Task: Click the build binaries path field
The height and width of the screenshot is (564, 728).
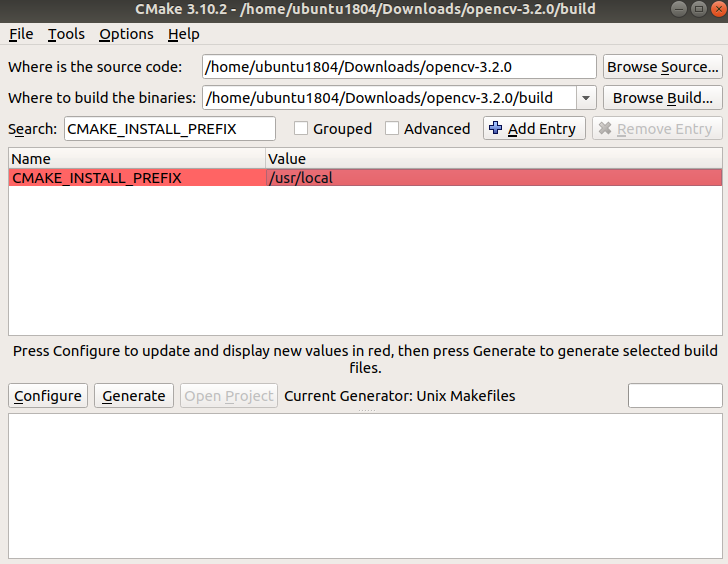Action: [x=389, y=98]
